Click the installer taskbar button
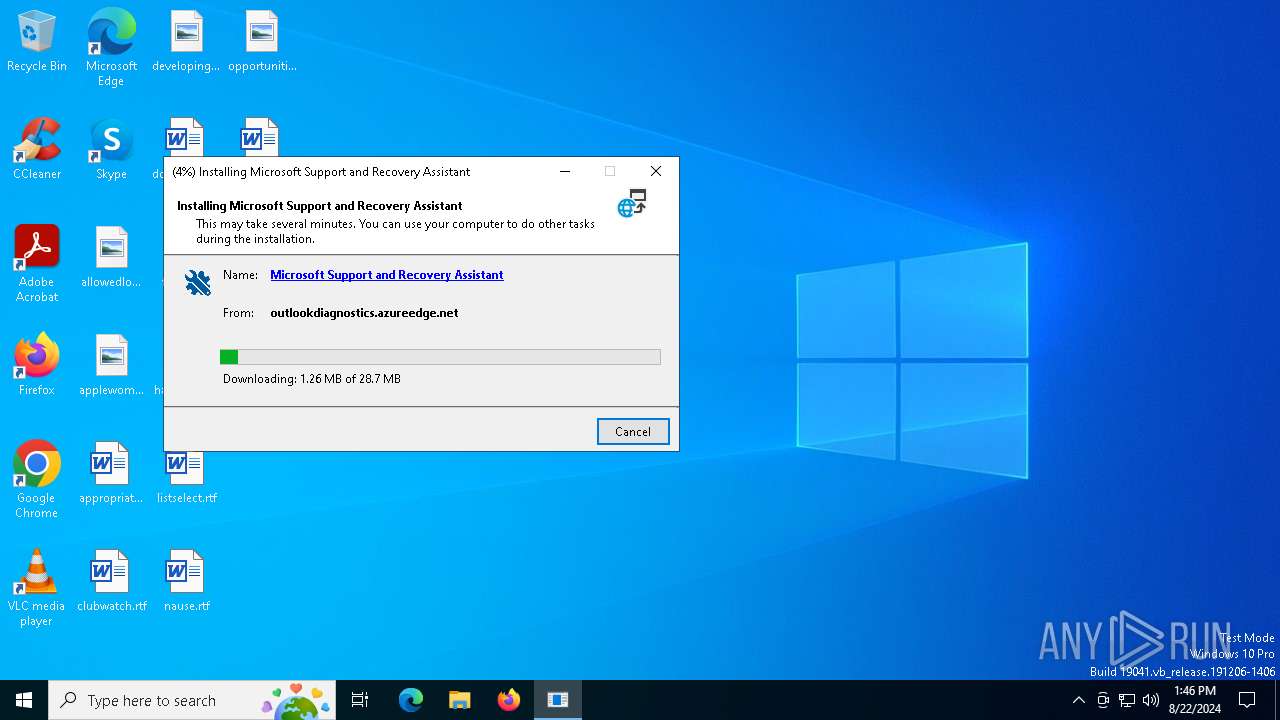1280x720 pixels. [558, 700]
